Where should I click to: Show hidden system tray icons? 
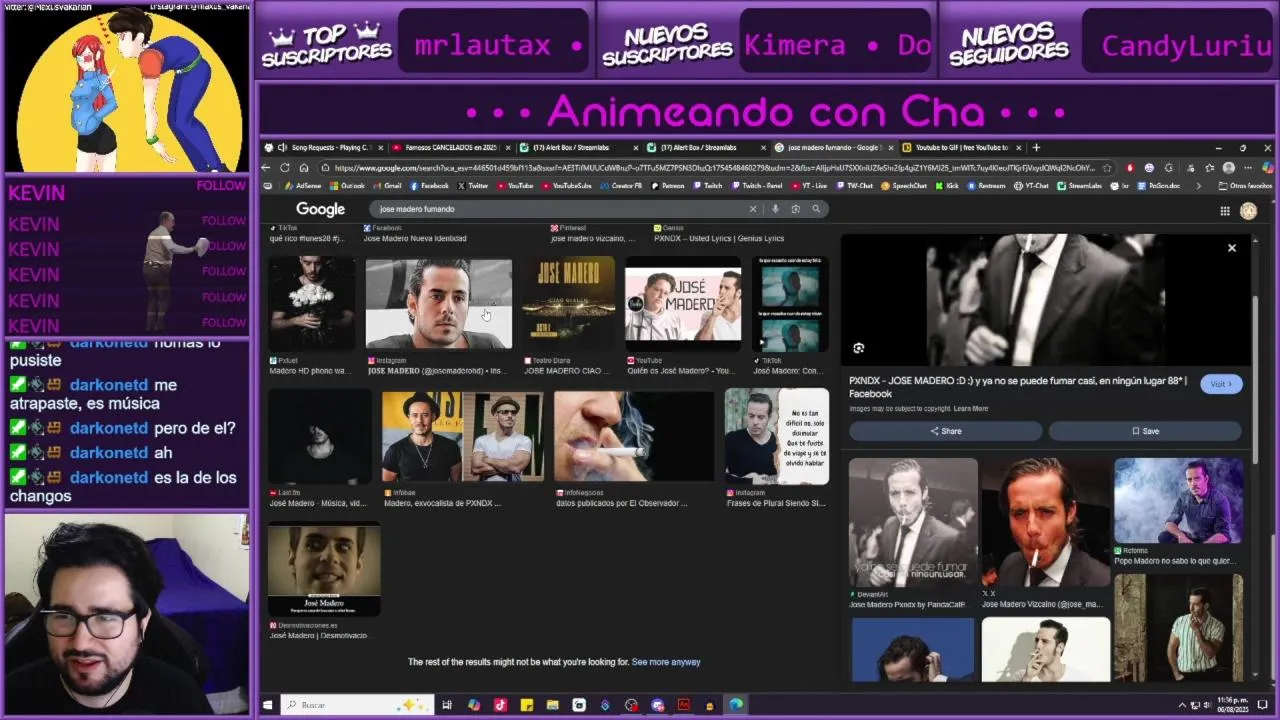(x=1182, y=705)
